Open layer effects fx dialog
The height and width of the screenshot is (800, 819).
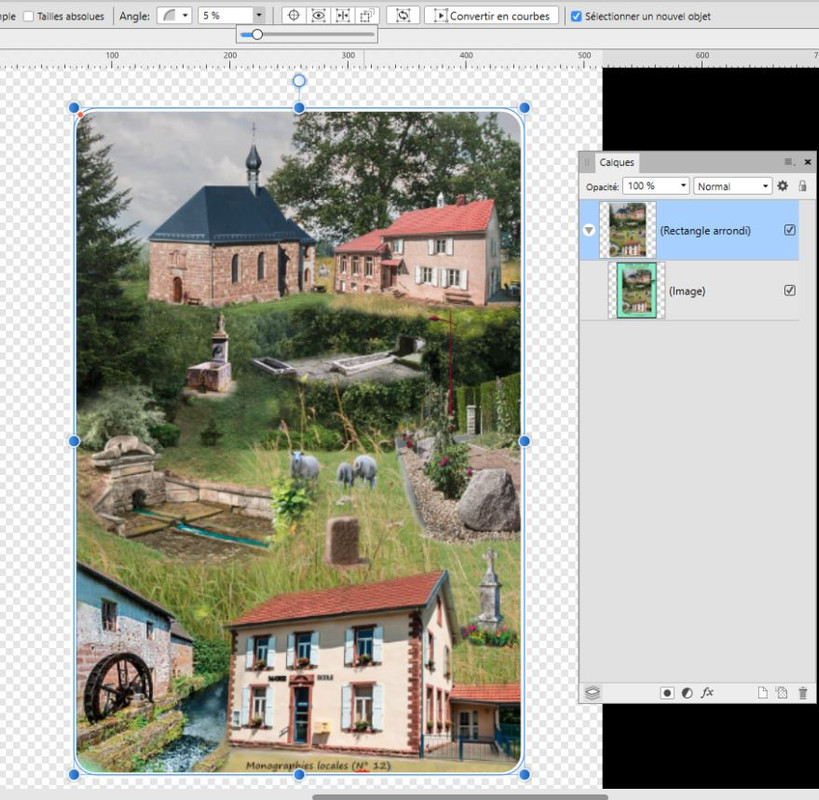707,692
